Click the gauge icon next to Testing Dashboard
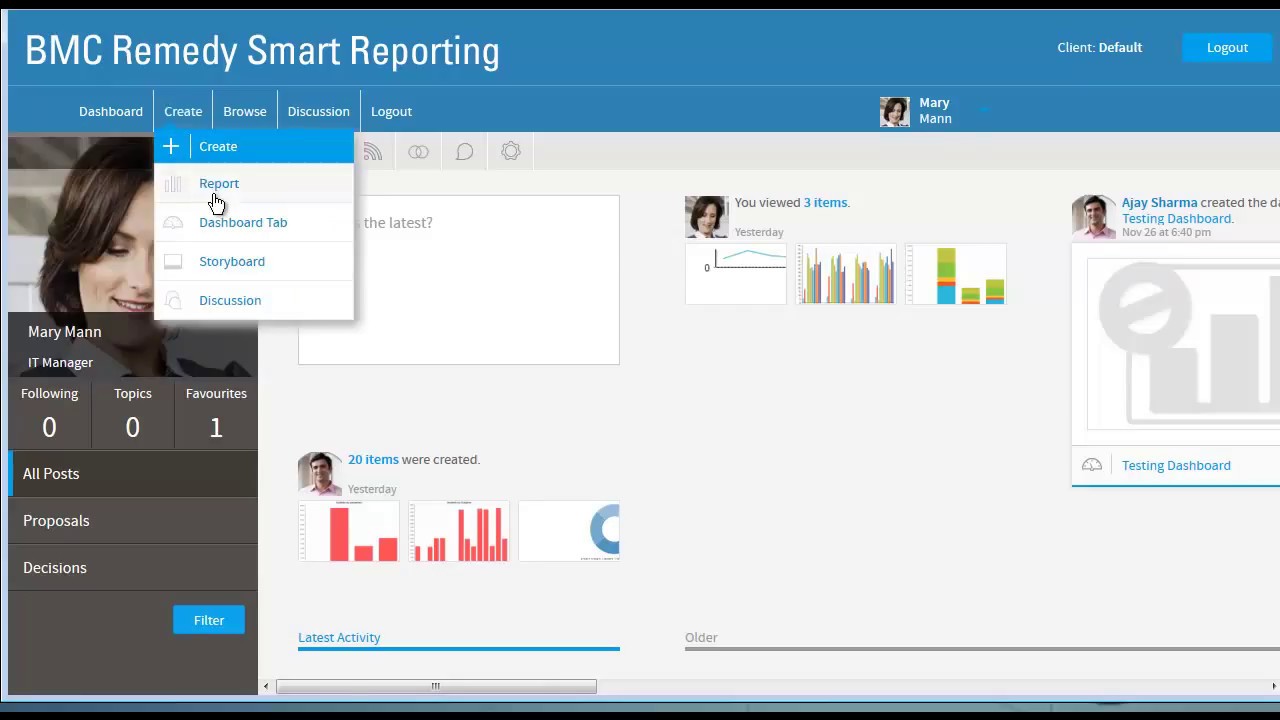Screen dimensions: 1280x720 pos(1092,465)
